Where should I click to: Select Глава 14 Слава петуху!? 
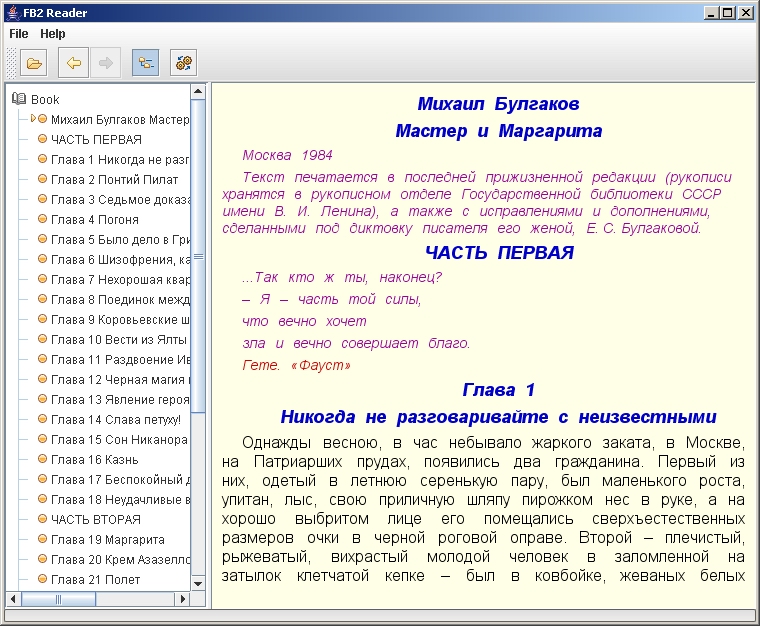pyautogui.click(x=116, y=420)
